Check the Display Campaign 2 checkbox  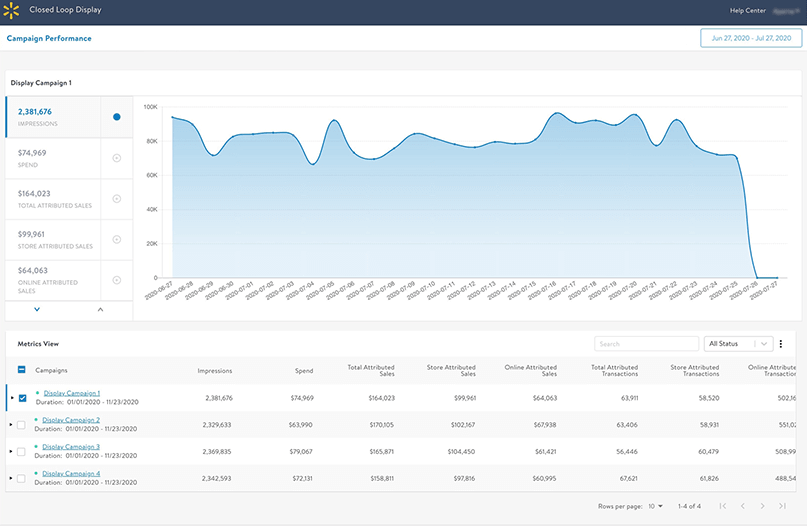pyautogui.click(x=22, y=425)
